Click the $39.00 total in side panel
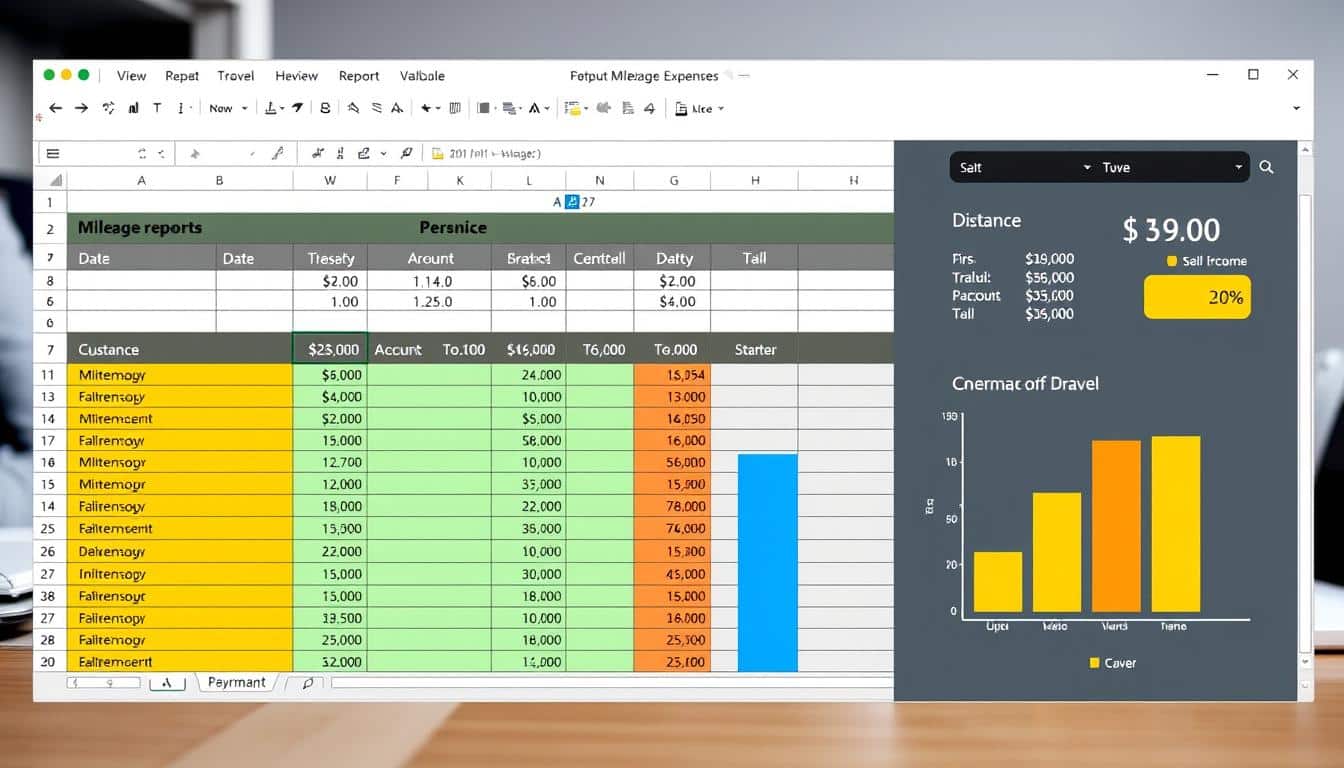1344x768 pixels. [1171, 230]
